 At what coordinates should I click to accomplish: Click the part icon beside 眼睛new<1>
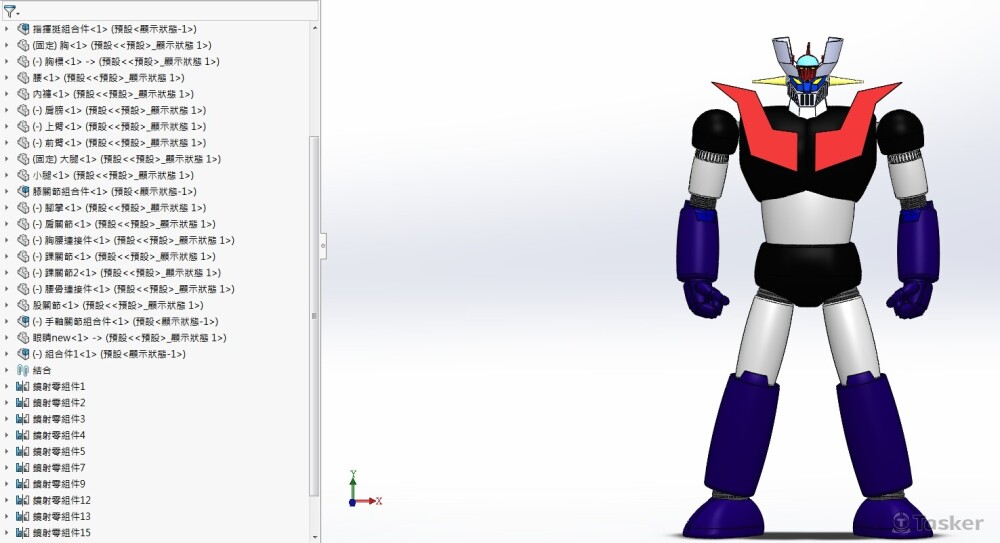(x=24, y=338)
